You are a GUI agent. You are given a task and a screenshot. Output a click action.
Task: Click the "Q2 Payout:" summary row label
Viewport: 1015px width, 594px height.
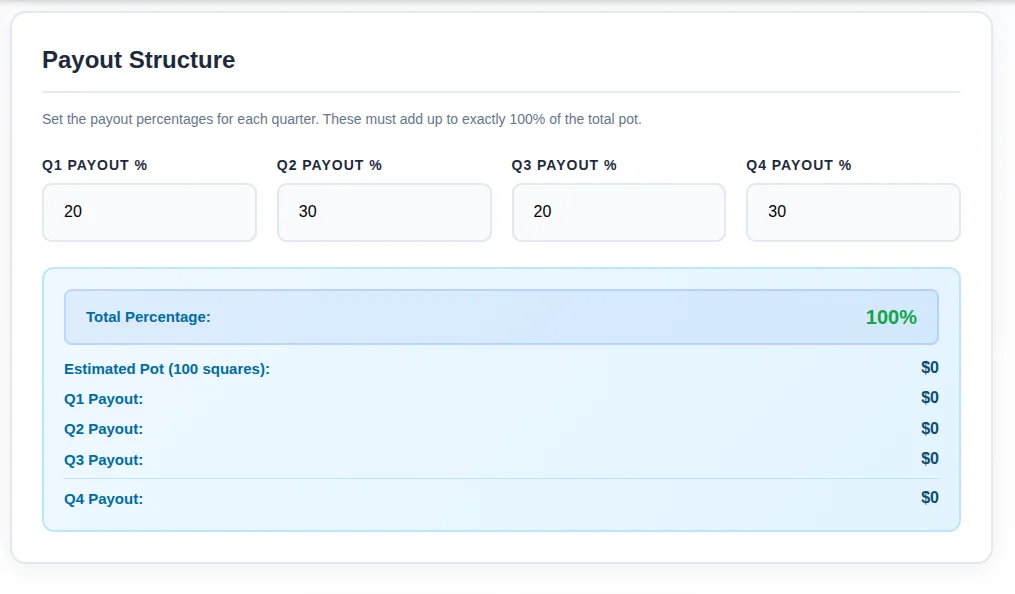[104, 429]
